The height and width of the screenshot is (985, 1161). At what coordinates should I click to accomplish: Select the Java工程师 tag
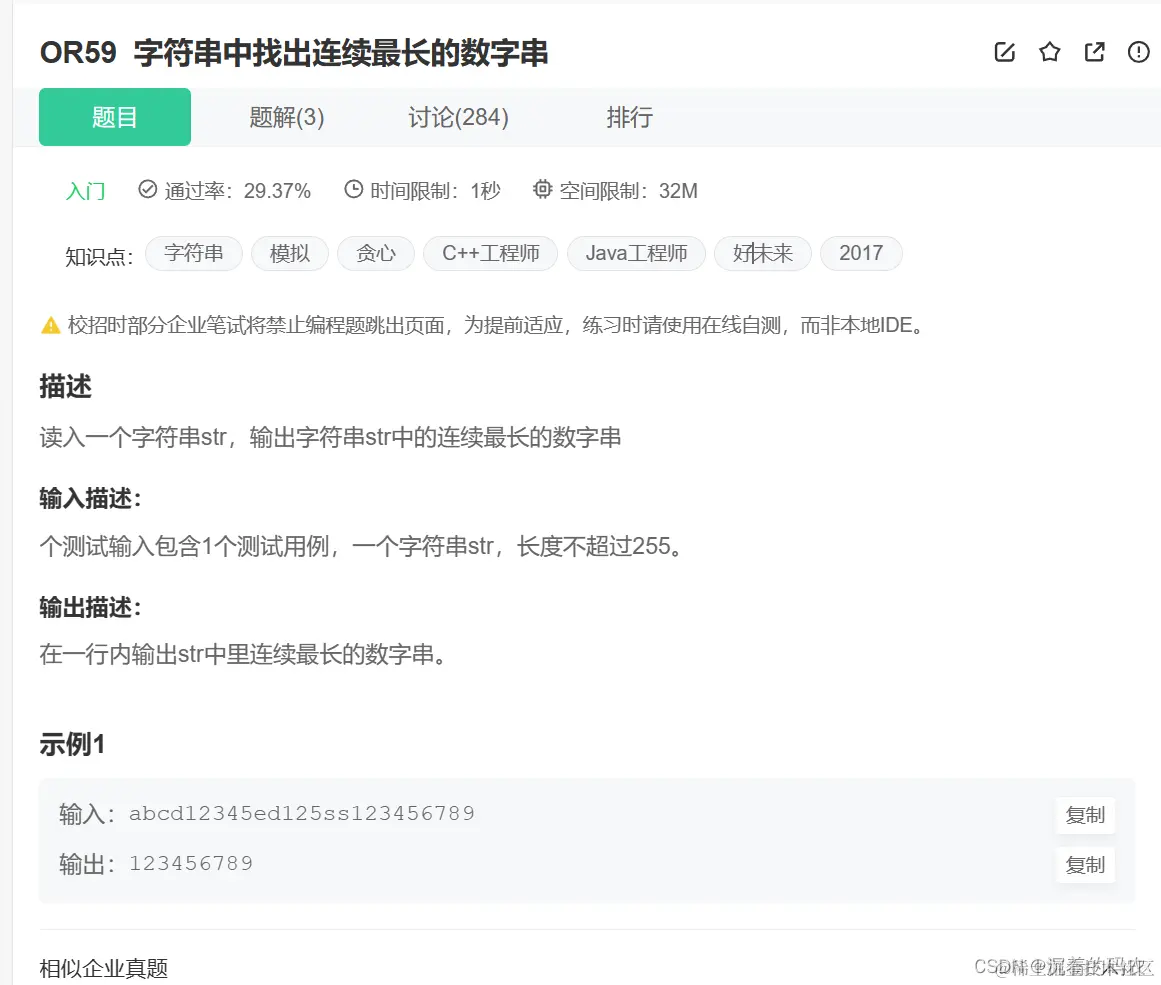pyautogui.click(x=636, y=253)
